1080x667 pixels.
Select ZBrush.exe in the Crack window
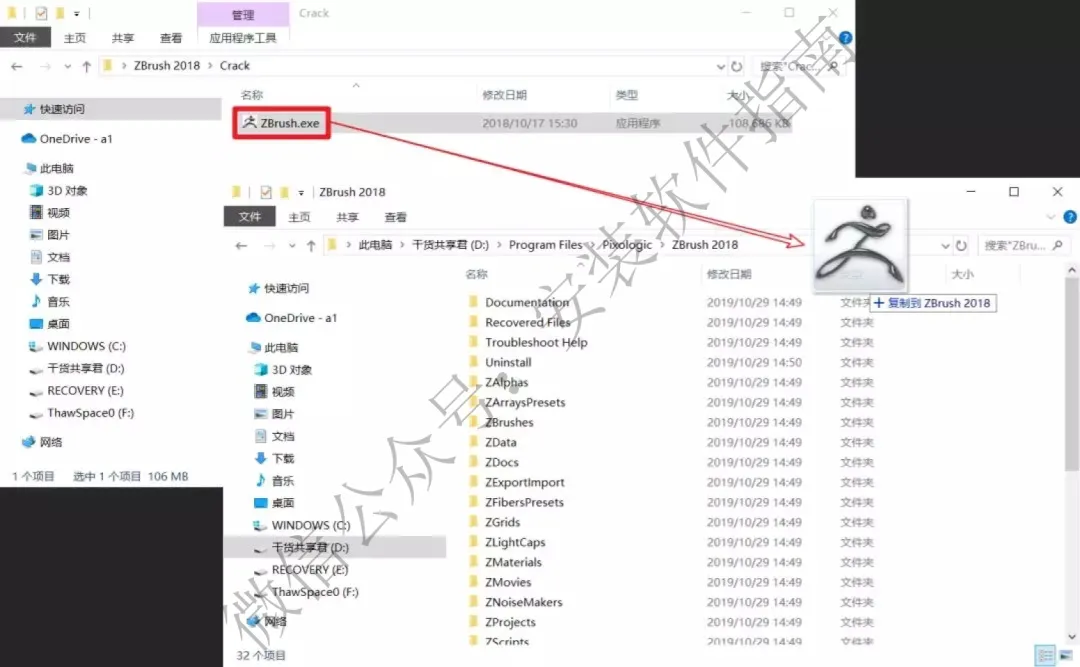coord(281,123)
